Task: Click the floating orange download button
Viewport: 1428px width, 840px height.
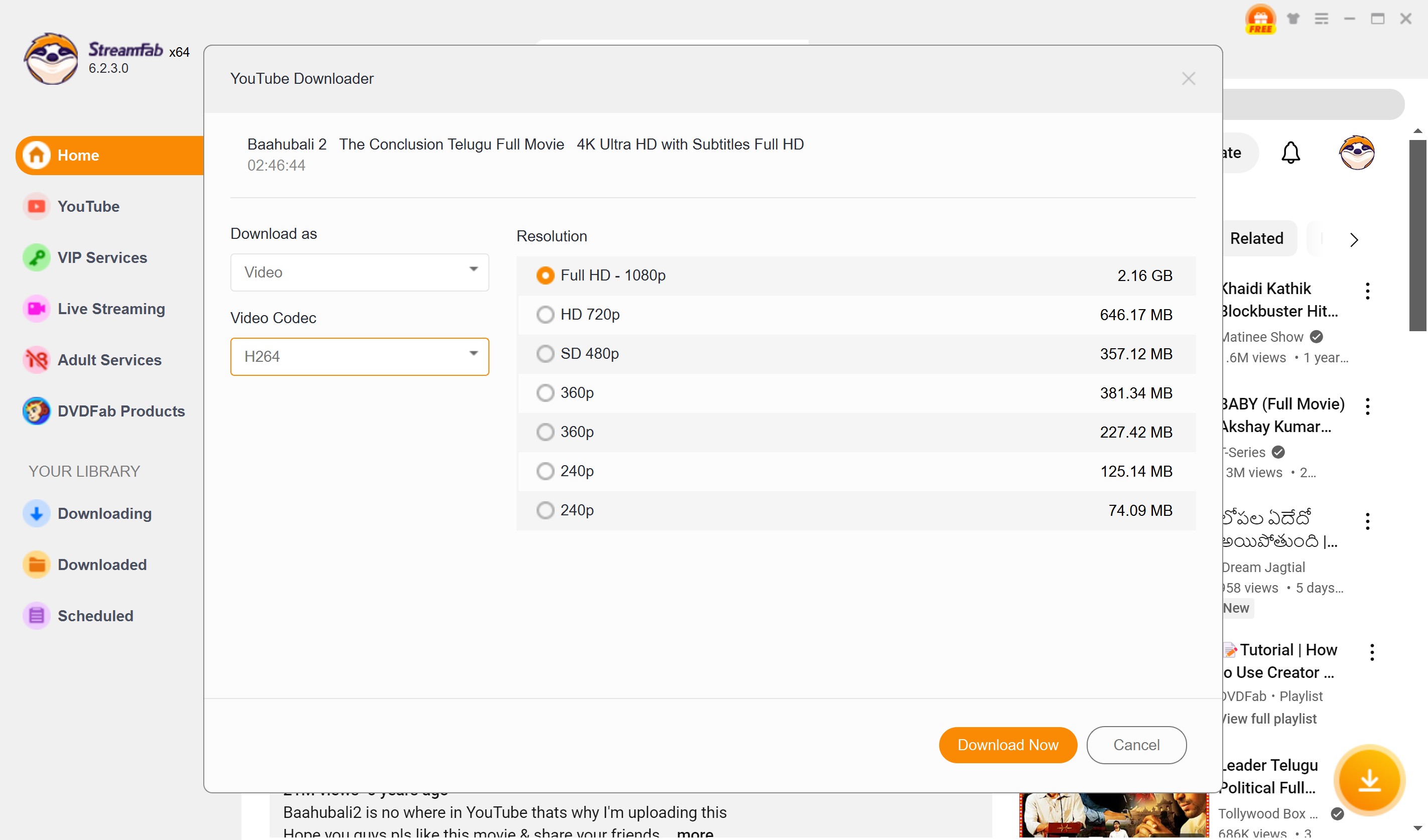Action: [1369, 780]
